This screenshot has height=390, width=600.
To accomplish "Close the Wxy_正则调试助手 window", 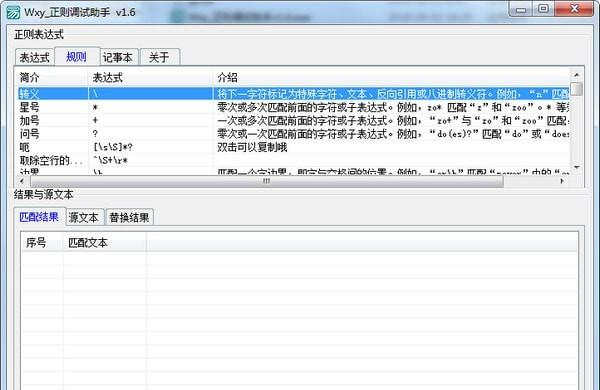I will click(574, 9).
